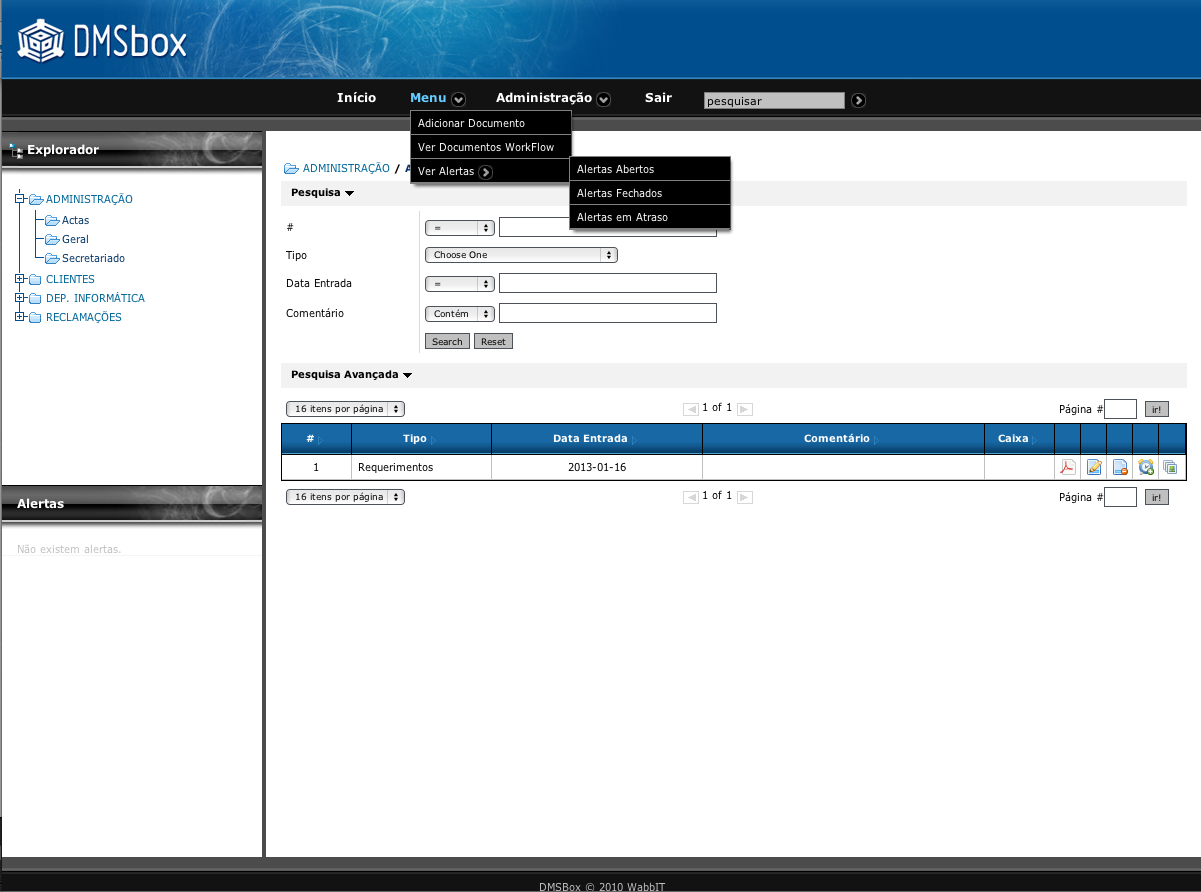Click the edit document pencil icon

click(x=1094, y=467)
